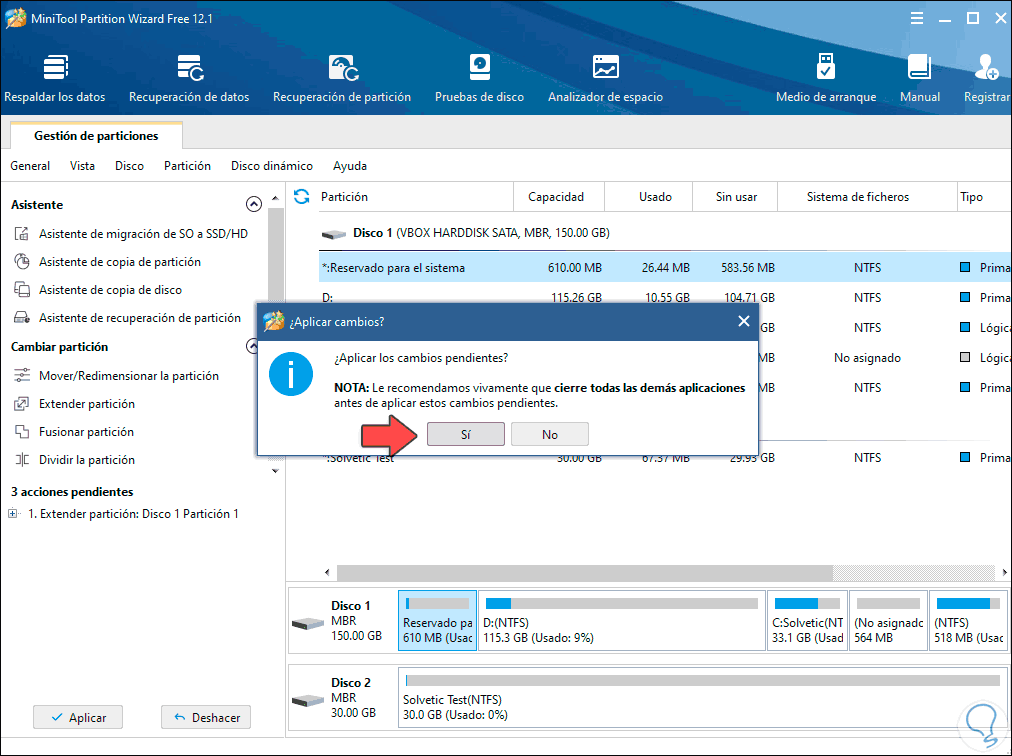Open Respaldar los datos tool
Viewport: 1012px width, 756px height.
[x=55, y=79]
